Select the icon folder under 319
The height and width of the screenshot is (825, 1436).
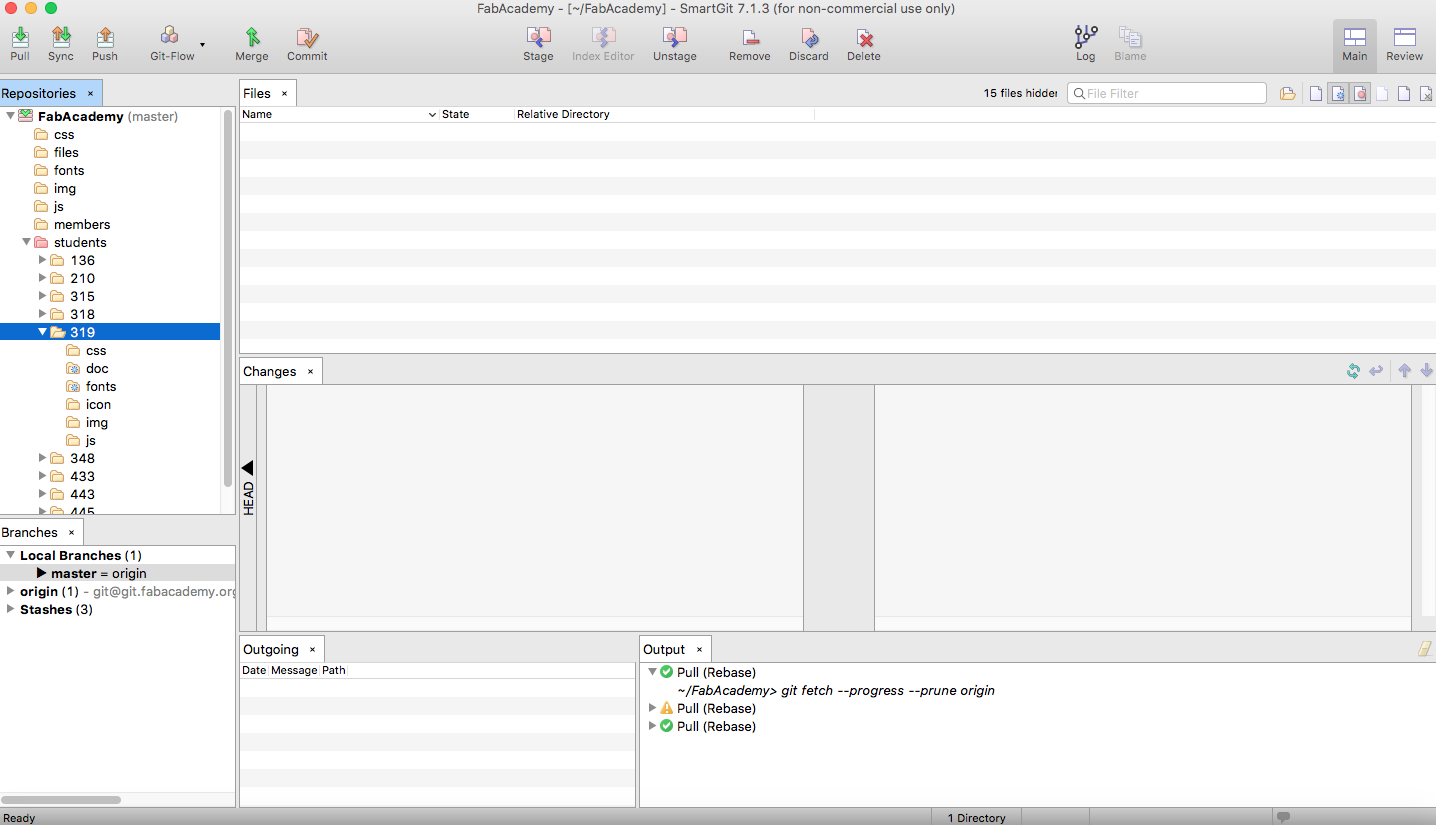(x=98, y=404)
